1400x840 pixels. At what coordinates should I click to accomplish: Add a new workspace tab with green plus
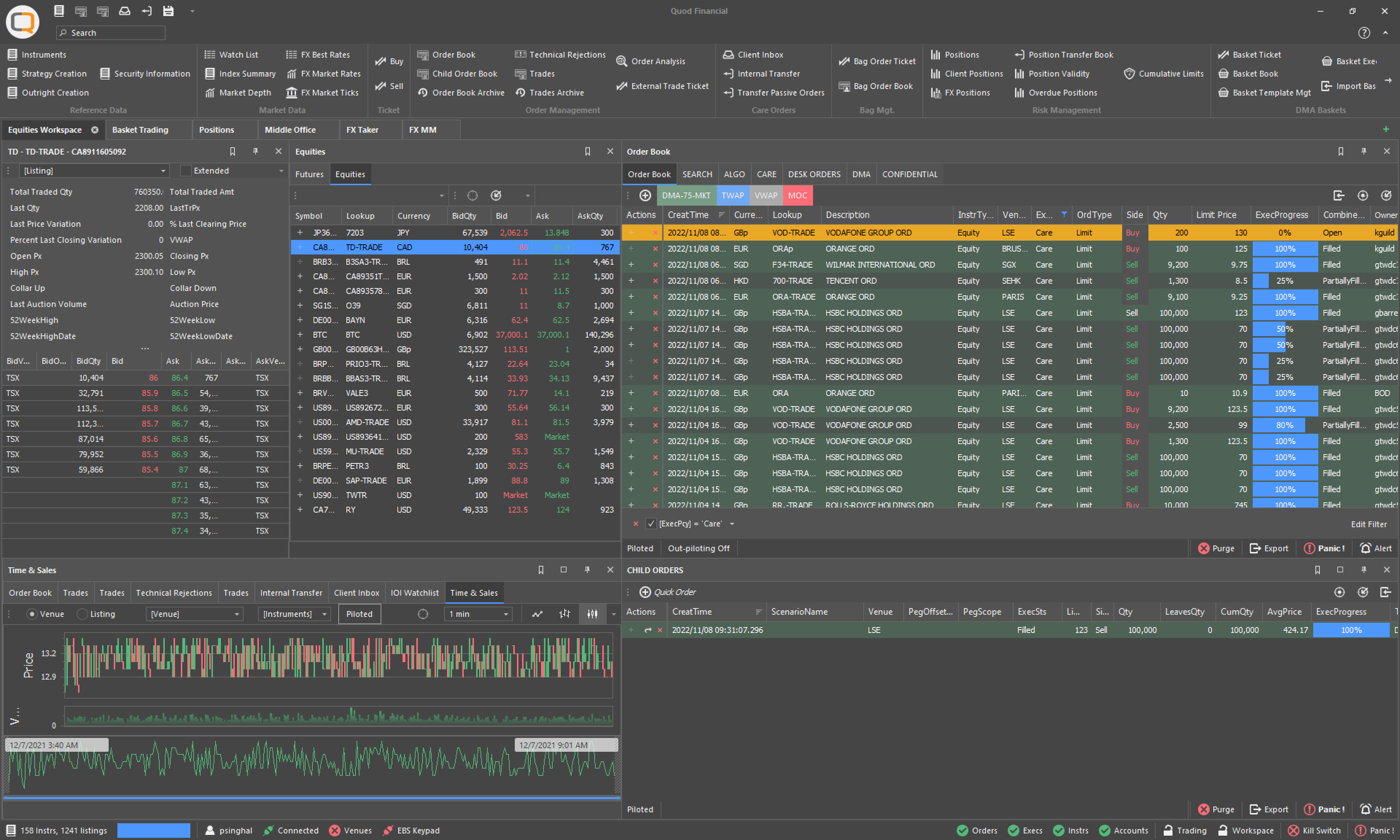tap(1386, 130)
